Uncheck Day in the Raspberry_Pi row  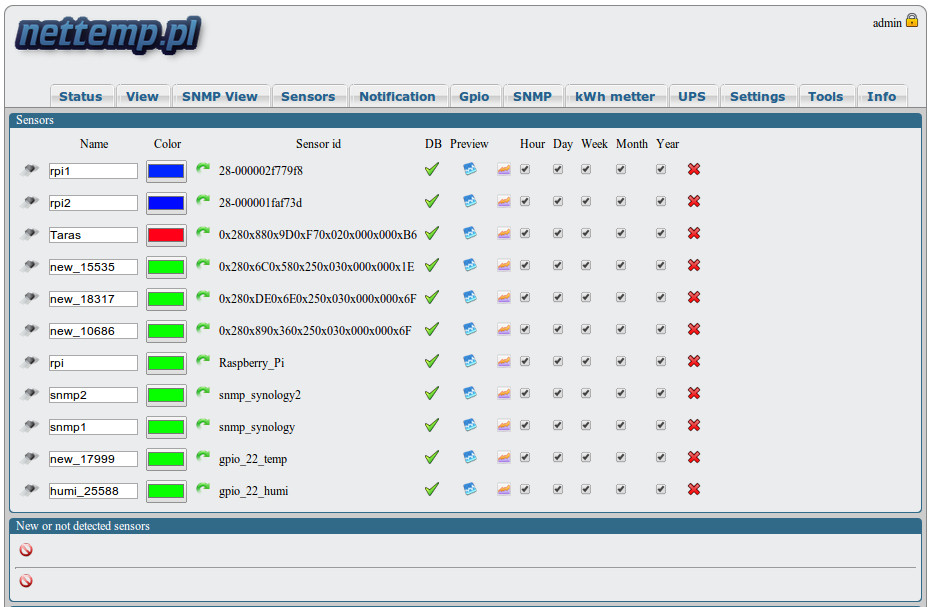[x=558, y=361]
